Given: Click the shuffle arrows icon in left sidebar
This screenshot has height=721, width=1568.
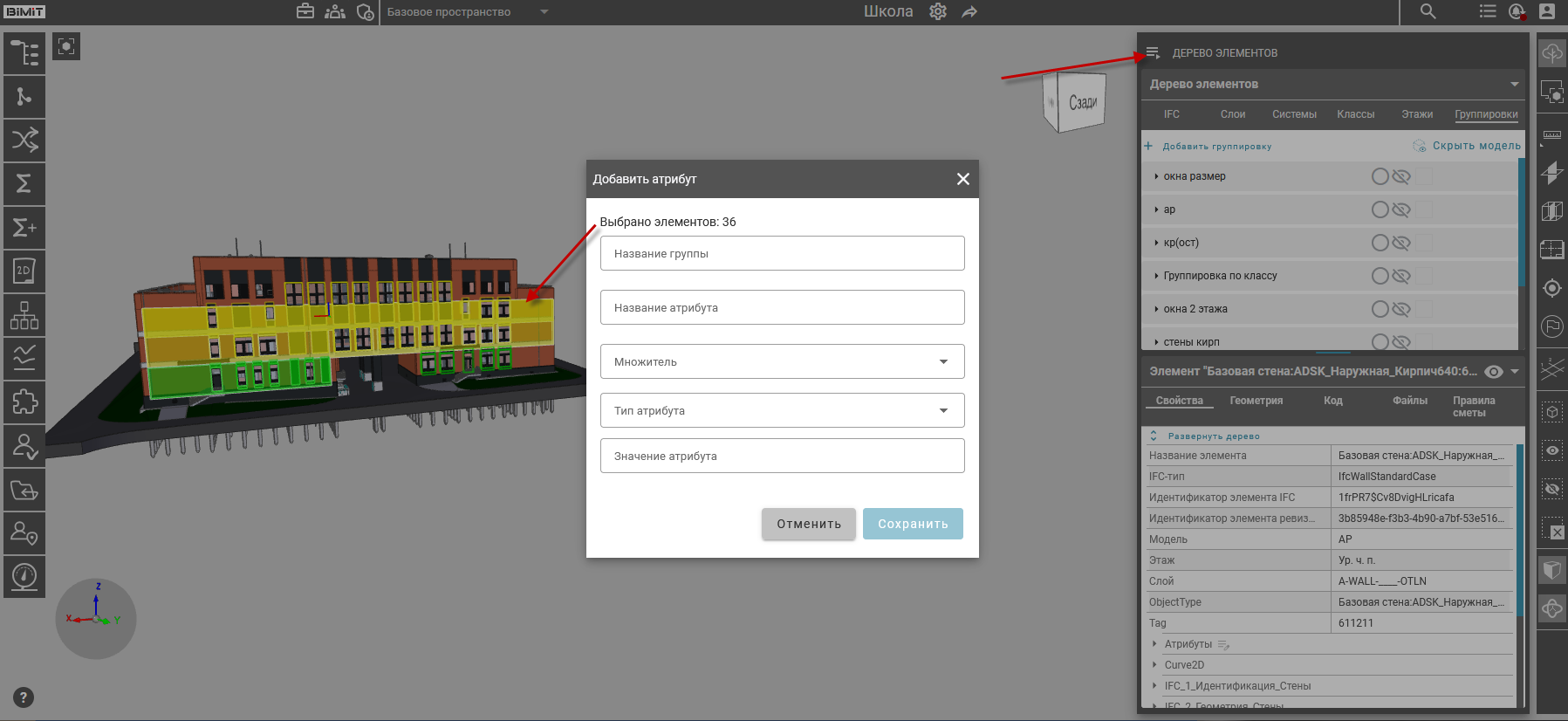Looking at the screenshot, I should click(x=24, y=140).
